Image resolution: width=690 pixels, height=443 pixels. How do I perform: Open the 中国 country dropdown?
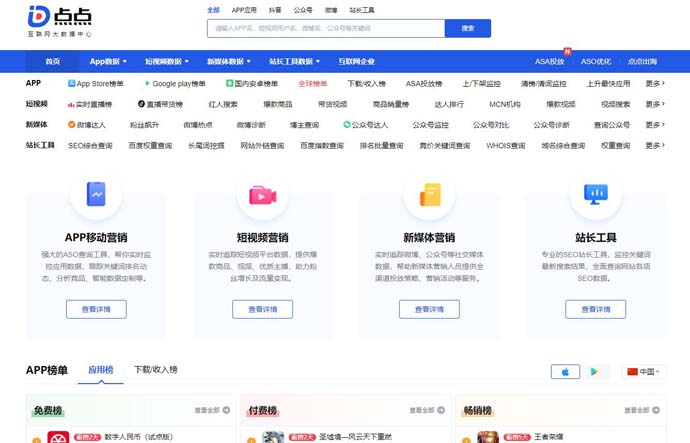pyautogui.click(x=643, y=372)
